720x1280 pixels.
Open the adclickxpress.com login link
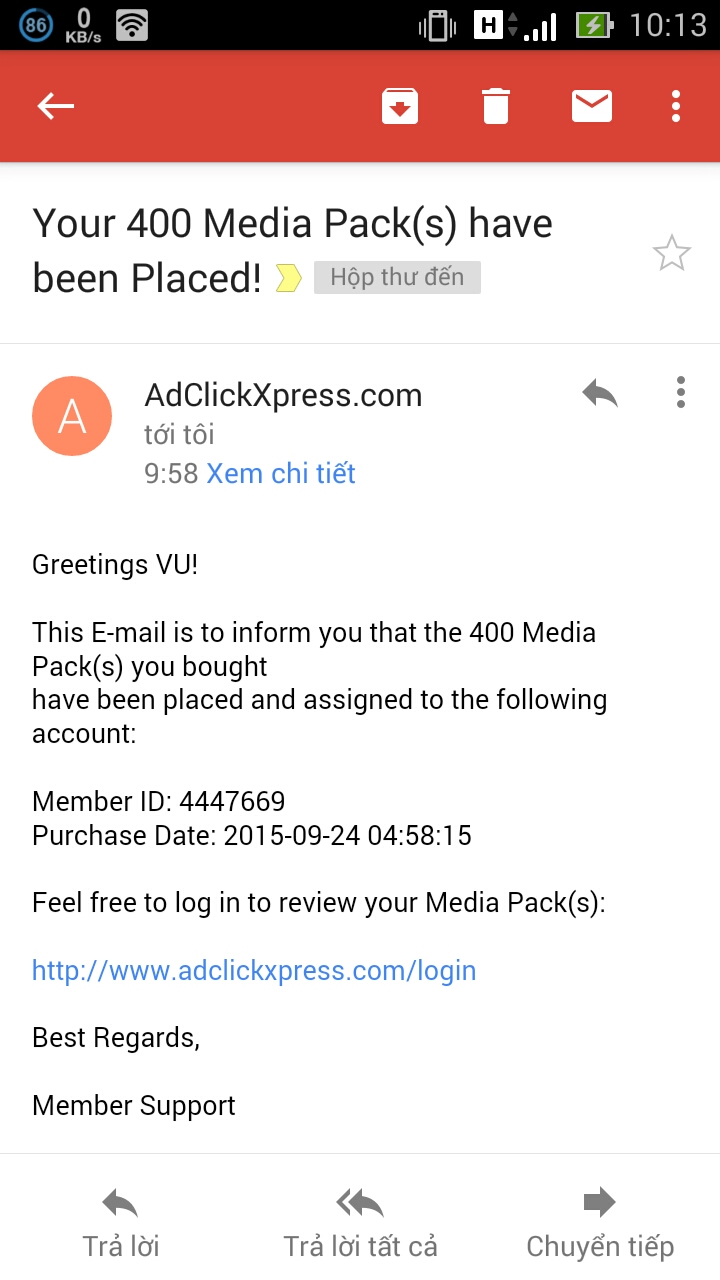click(x=254, y=970)
